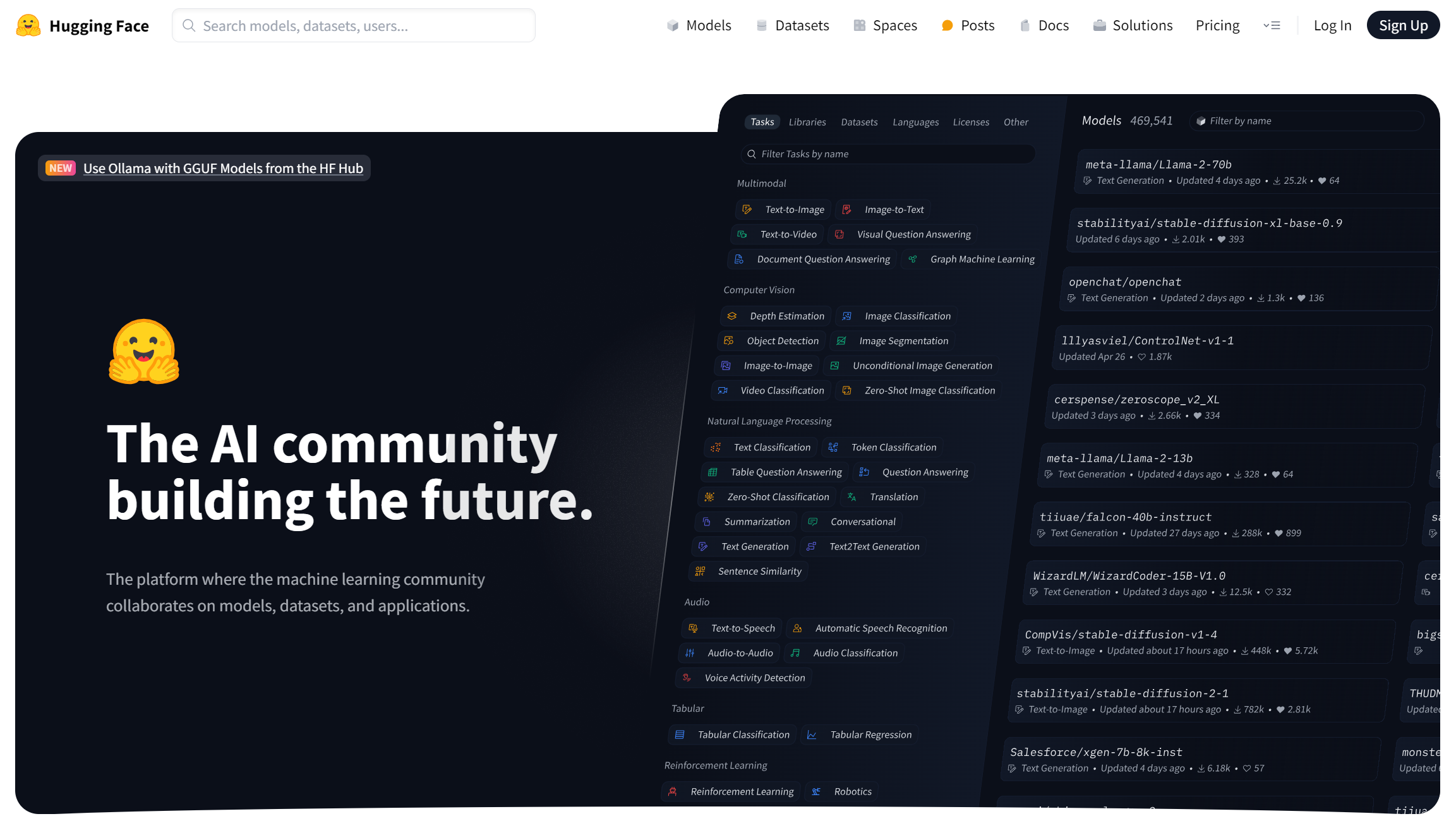The image size is (1456, 821).
Task: Click the Filter by name models field
Action: tap(1307, 121)
